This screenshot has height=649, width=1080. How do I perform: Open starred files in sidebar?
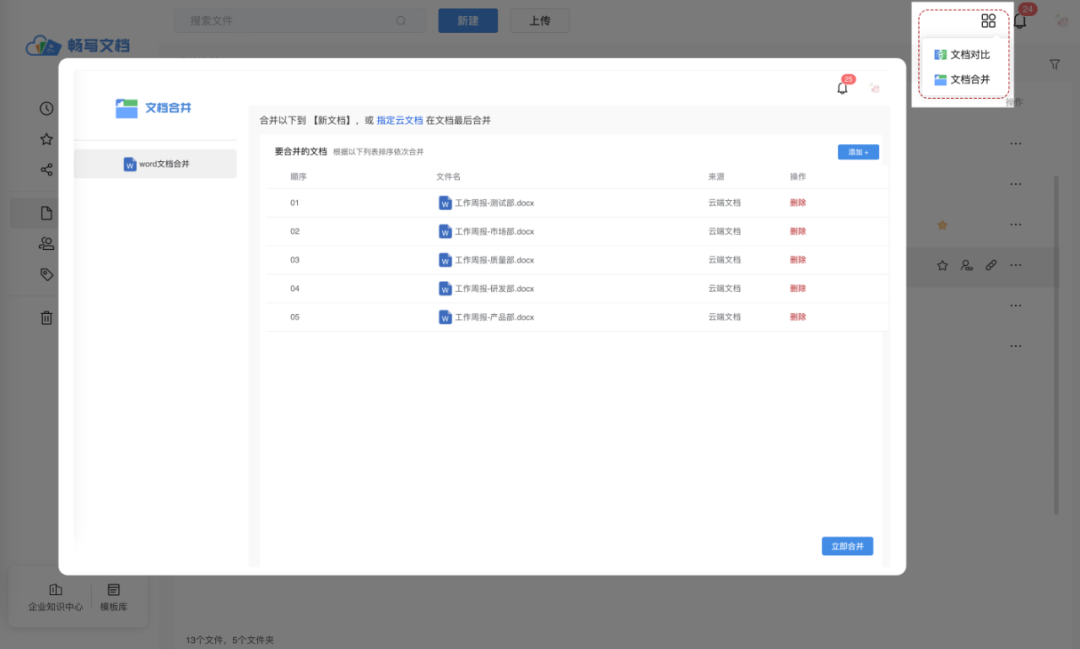click(x=46, y=139)
